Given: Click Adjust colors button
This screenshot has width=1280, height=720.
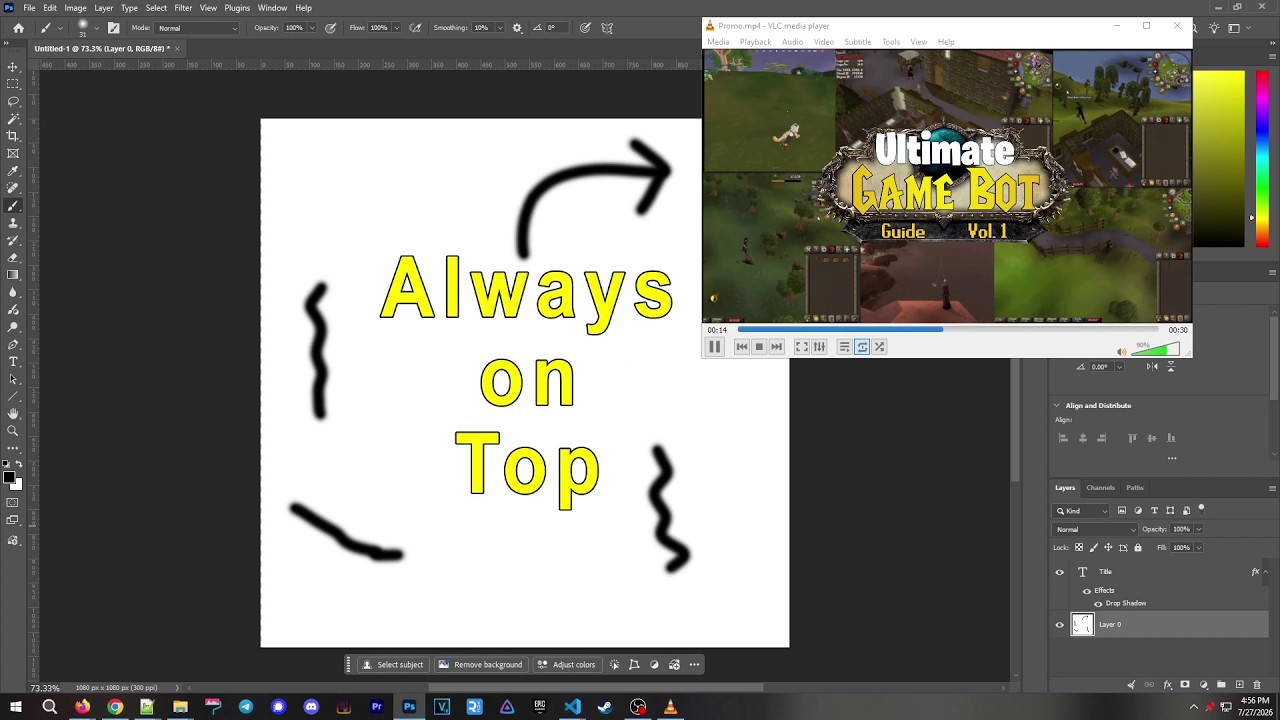Looking at the screenshot, I should (x=566, y=665).
